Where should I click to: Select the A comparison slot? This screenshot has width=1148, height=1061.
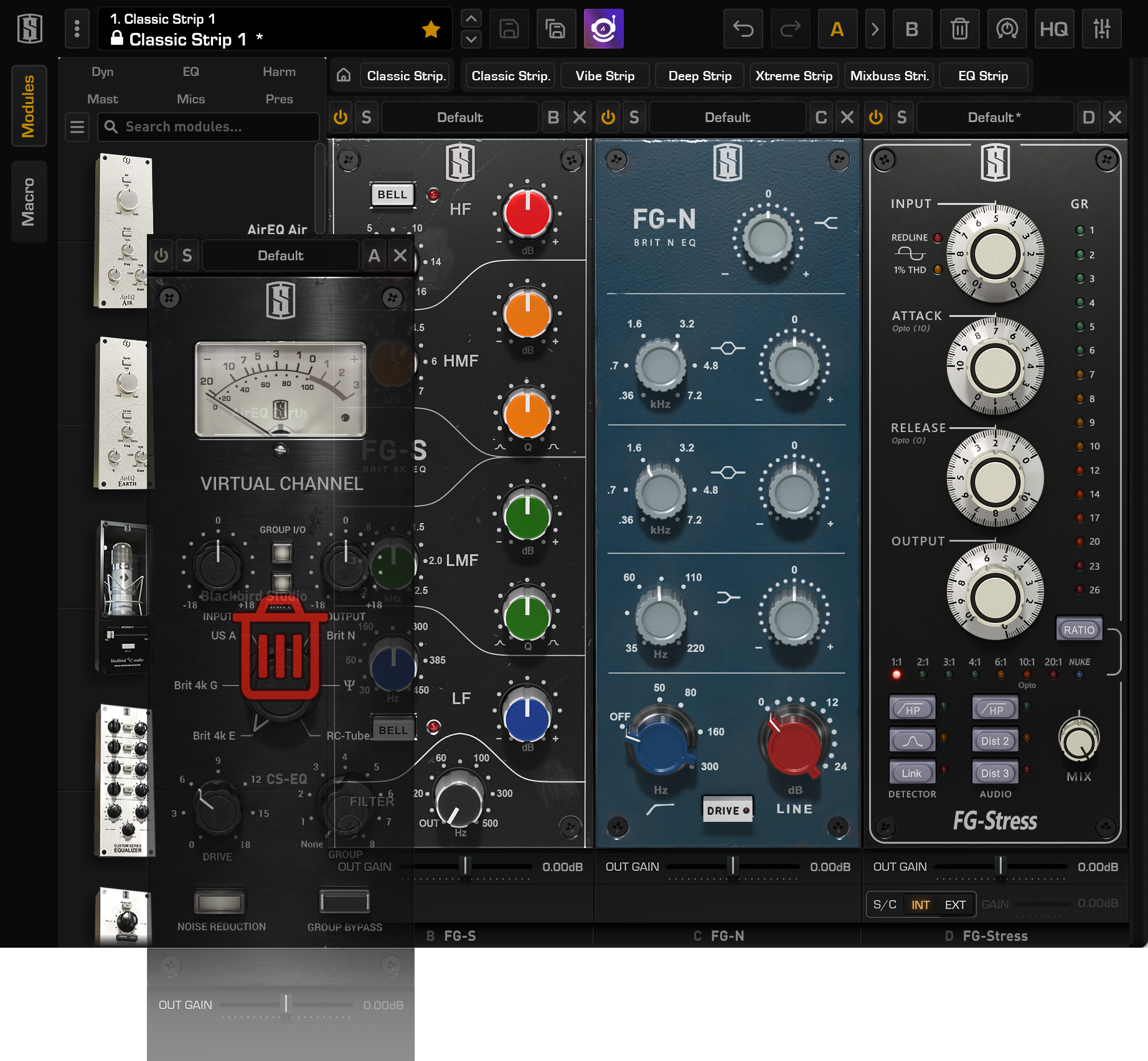837,29
